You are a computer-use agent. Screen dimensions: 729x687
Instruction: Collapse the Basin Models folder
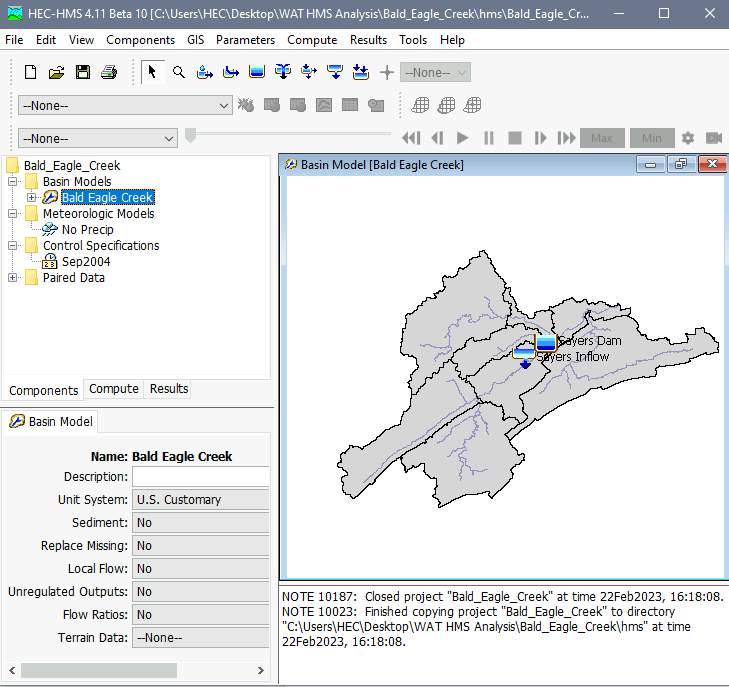coord(13,181)
